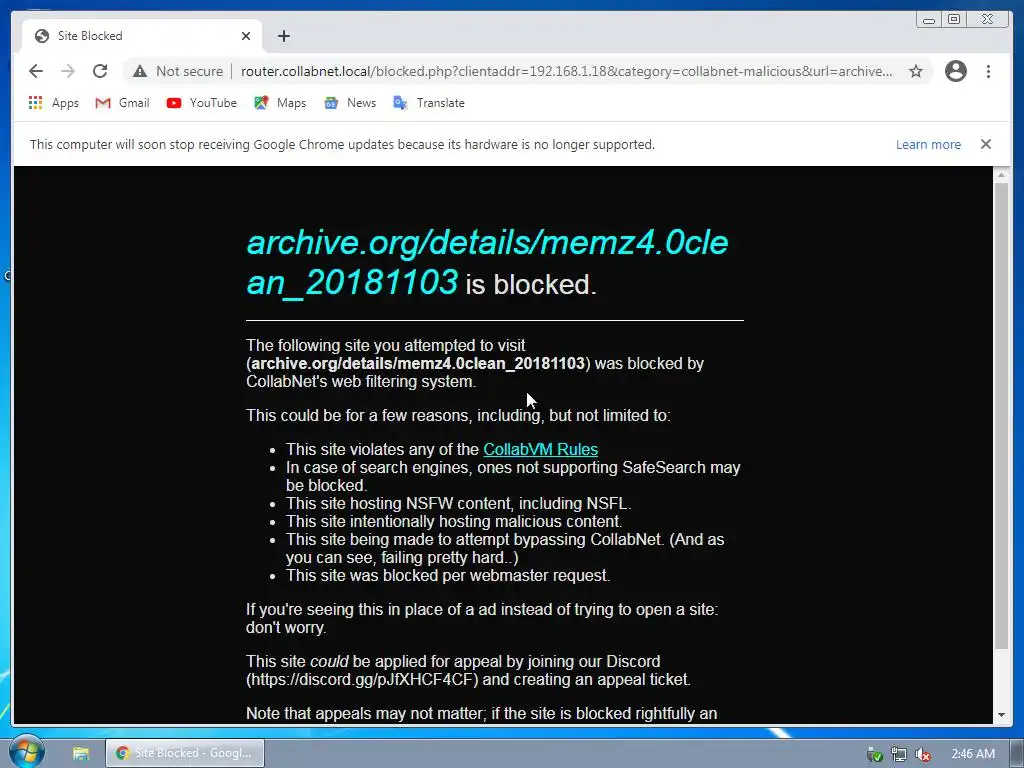Reload the blocked page

click(x=100, y=71)
